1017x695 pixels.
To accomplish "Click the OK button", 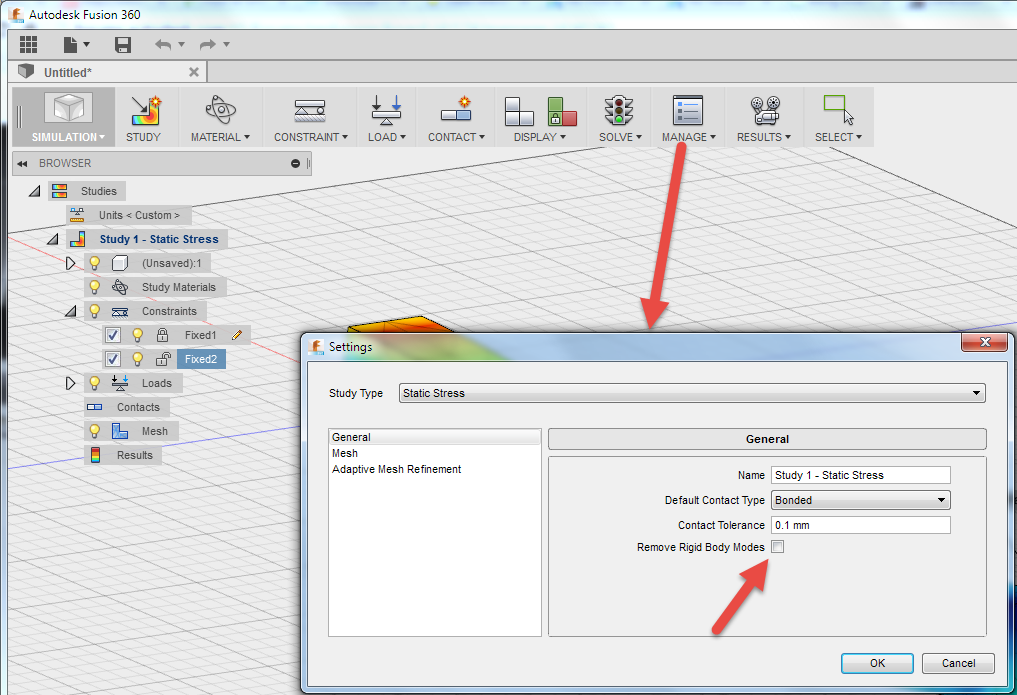I will click(x=876, y=663).
